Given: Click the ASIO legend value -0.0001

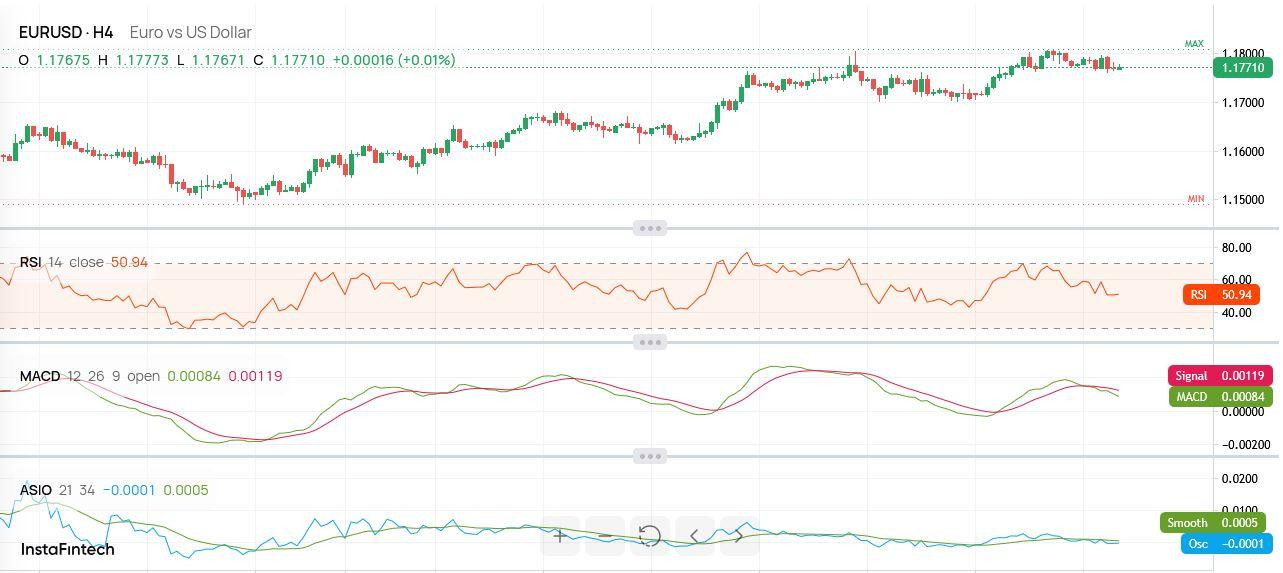Looking at the screenshot, I should [x=129, y=490].
